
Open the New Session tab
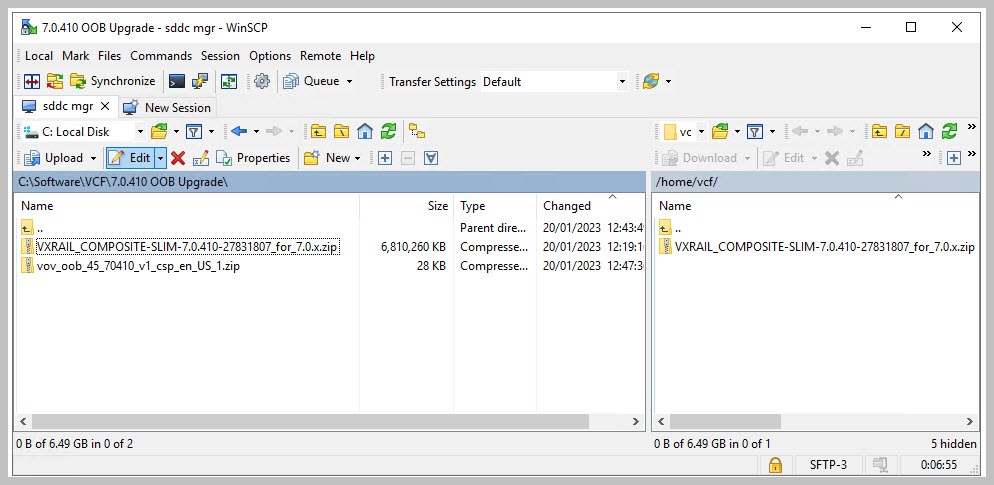(x=167, y=107)
